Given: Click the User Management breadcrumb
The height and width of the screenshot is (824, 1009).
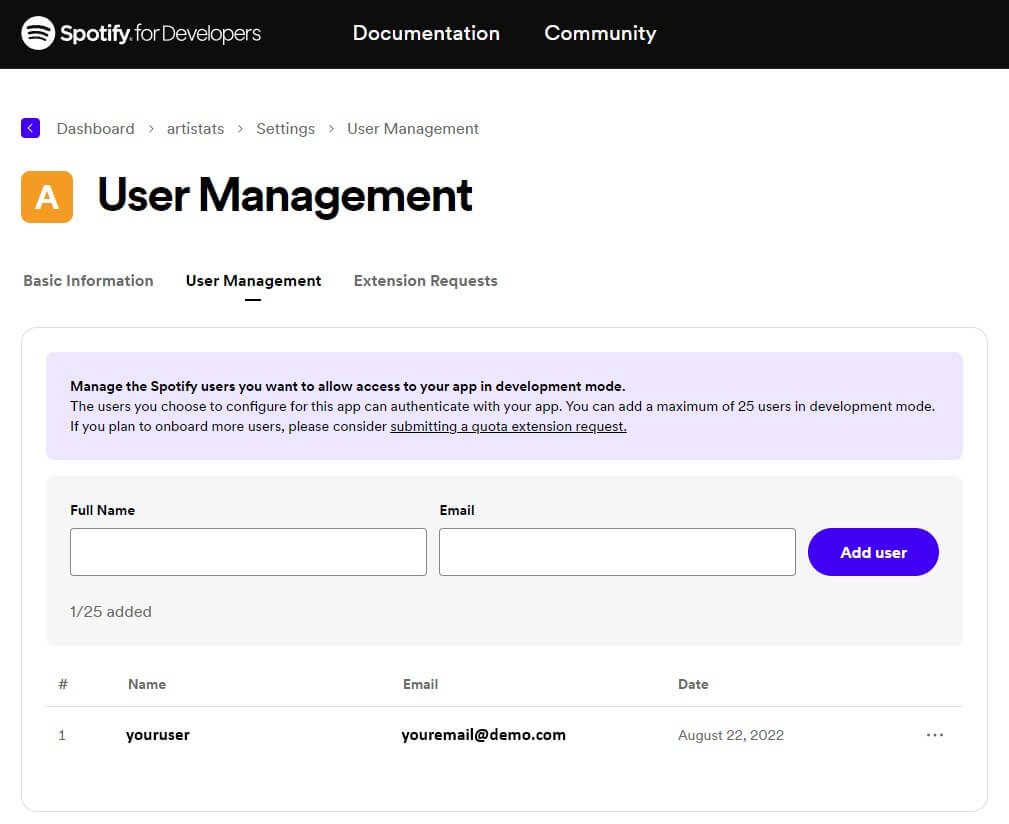Looking at the screenshot, I should (412, 129).
